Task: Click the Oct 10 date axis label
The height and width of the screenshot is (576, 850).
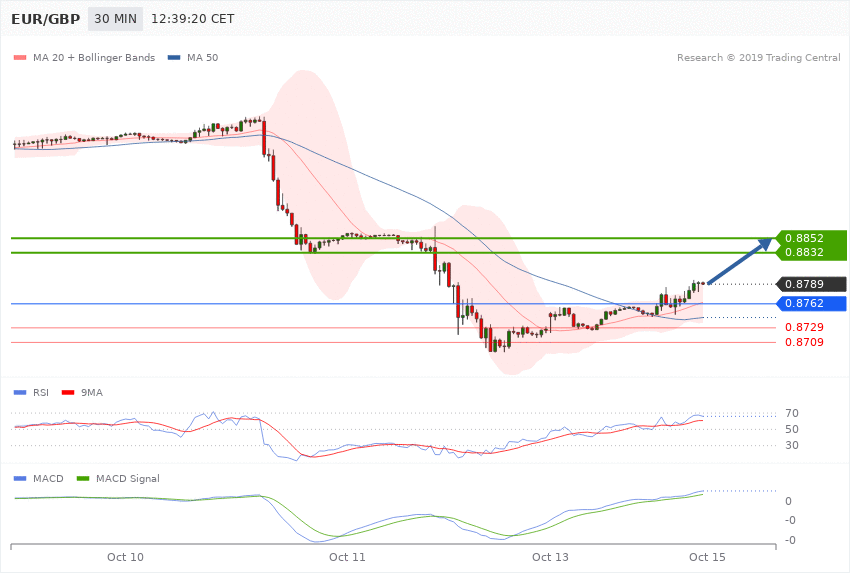Action: pyautogui.click(x=125, y=557)
